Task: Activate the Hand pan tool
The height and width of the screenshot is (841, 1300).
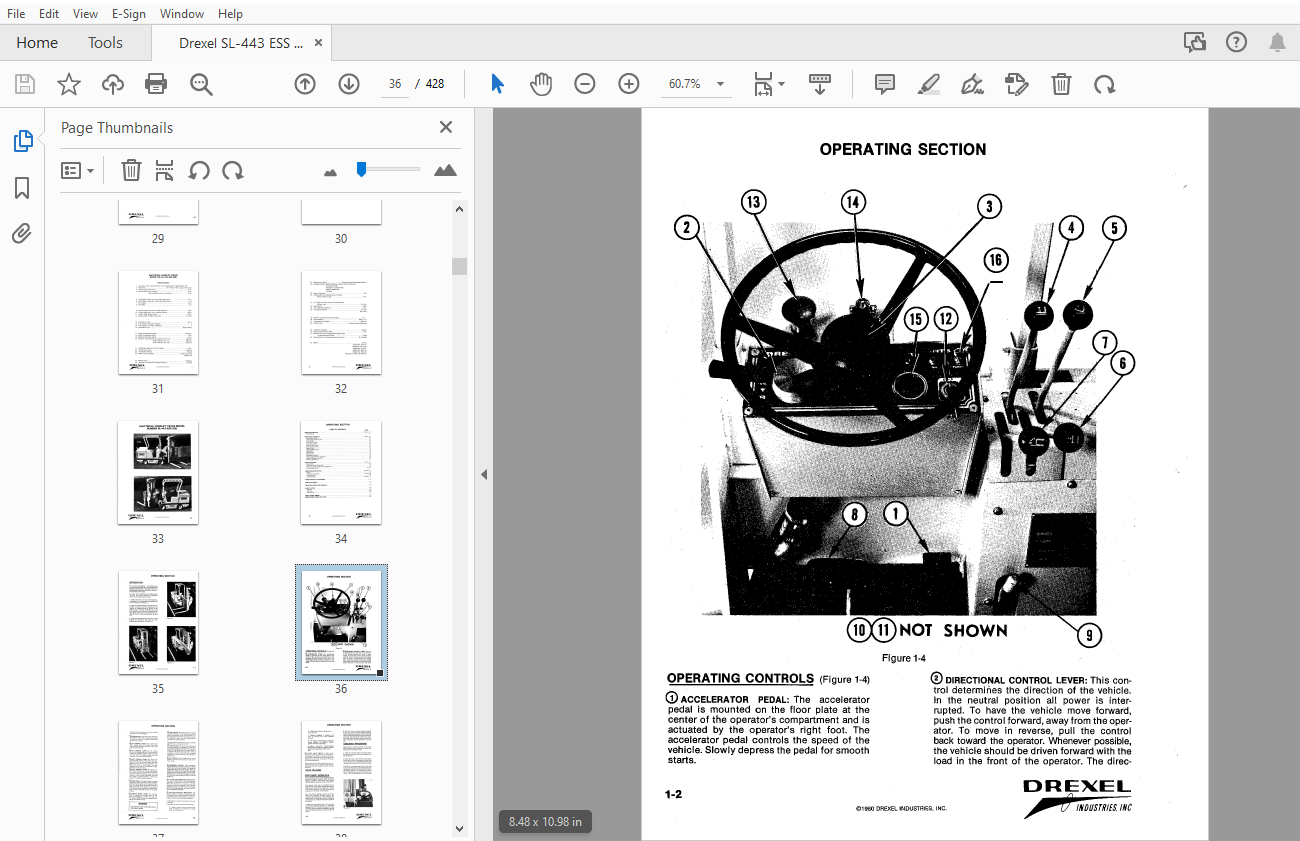Action: [x=541, y=84]
